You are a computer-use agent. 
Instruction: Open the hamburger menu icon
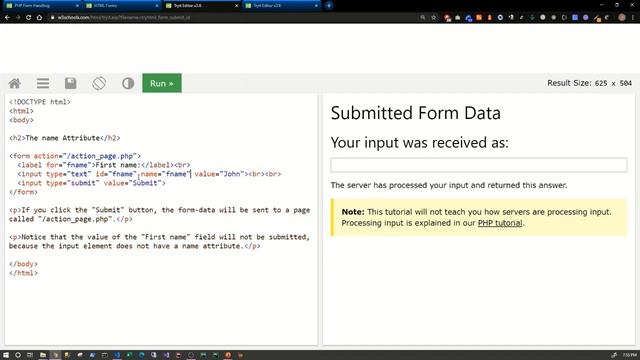coord(43,83)
